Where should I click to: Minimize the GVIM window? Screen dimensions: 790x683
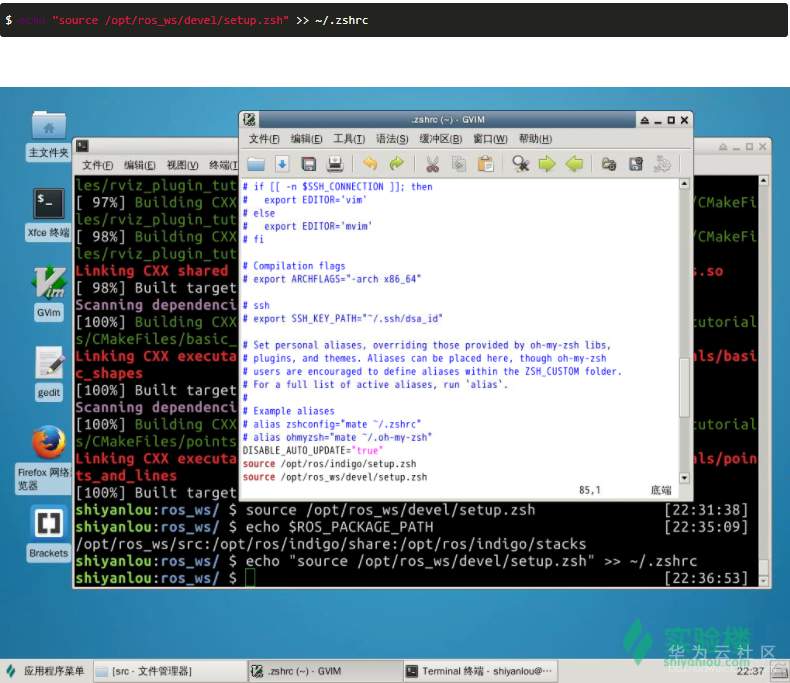(657, 120)
